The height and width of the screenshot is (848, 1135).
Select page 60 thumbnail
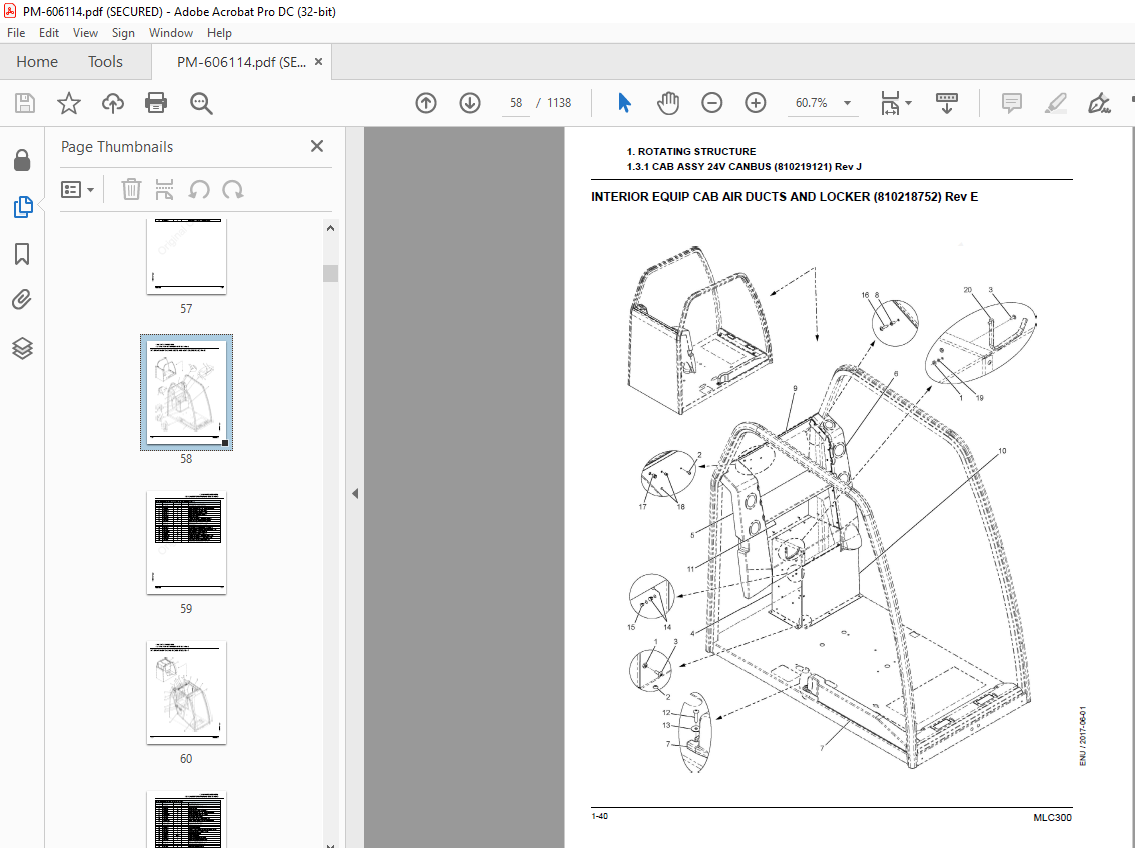[186, 692]
